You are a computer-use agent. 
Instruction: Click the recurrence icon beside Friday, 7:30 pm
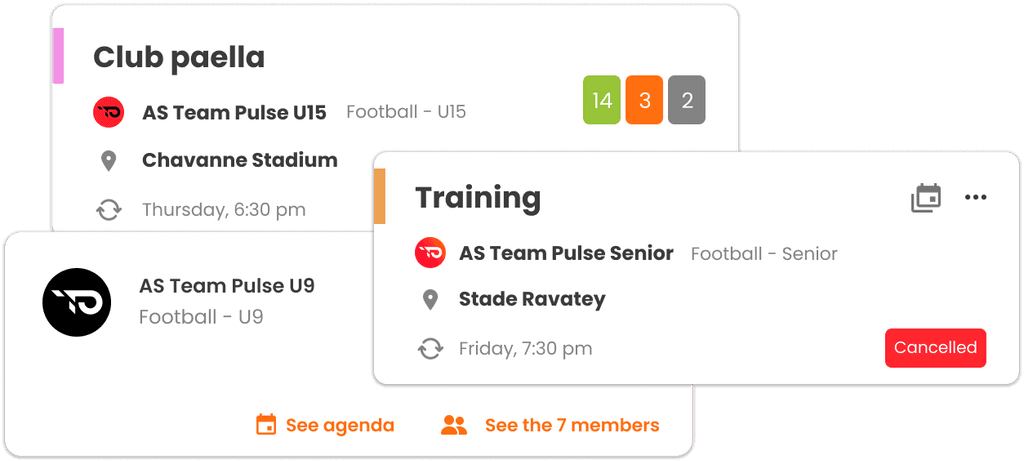(430, 349)
